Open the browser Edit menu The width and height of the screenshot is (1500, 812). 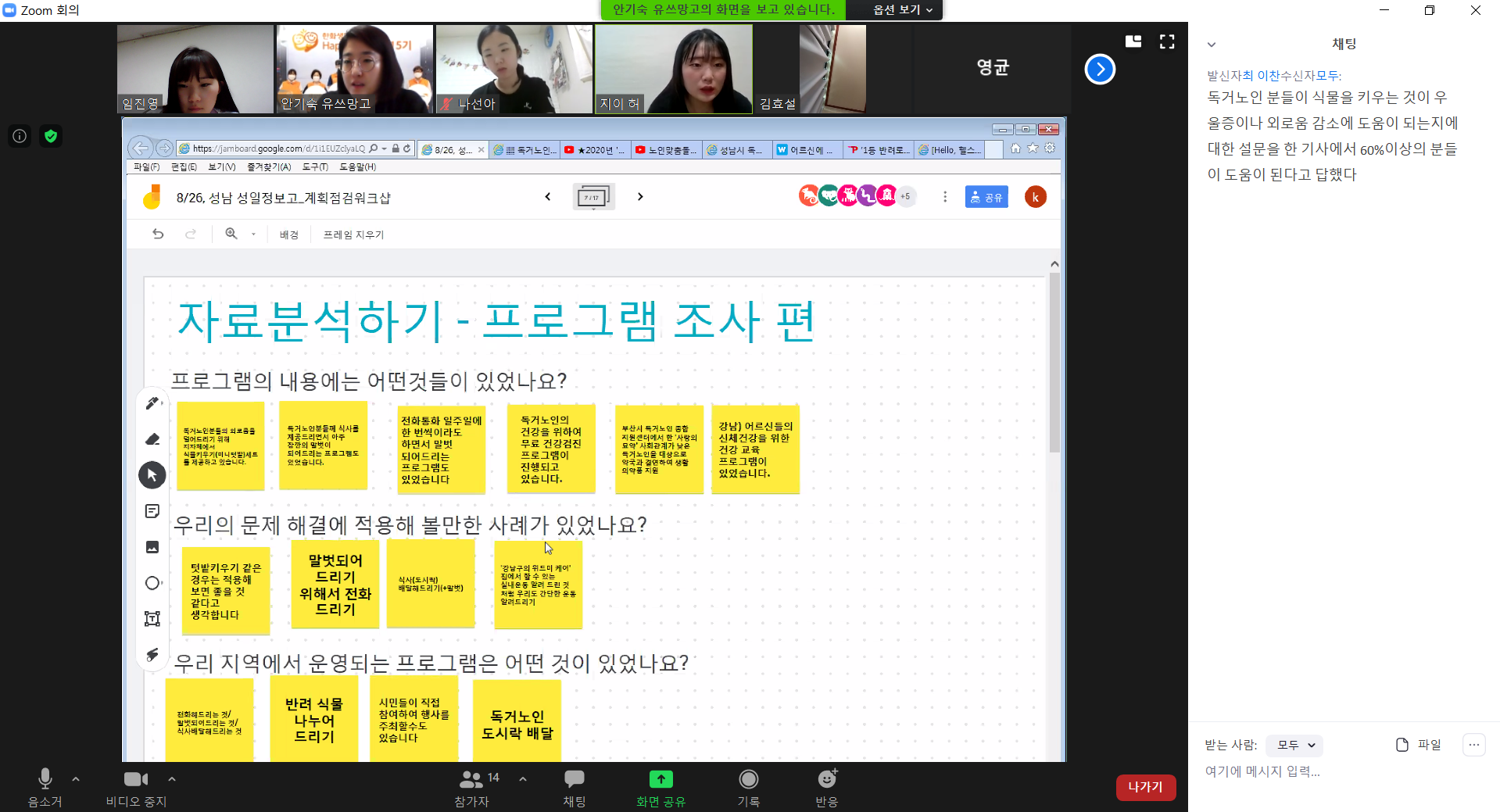point(184,166)
